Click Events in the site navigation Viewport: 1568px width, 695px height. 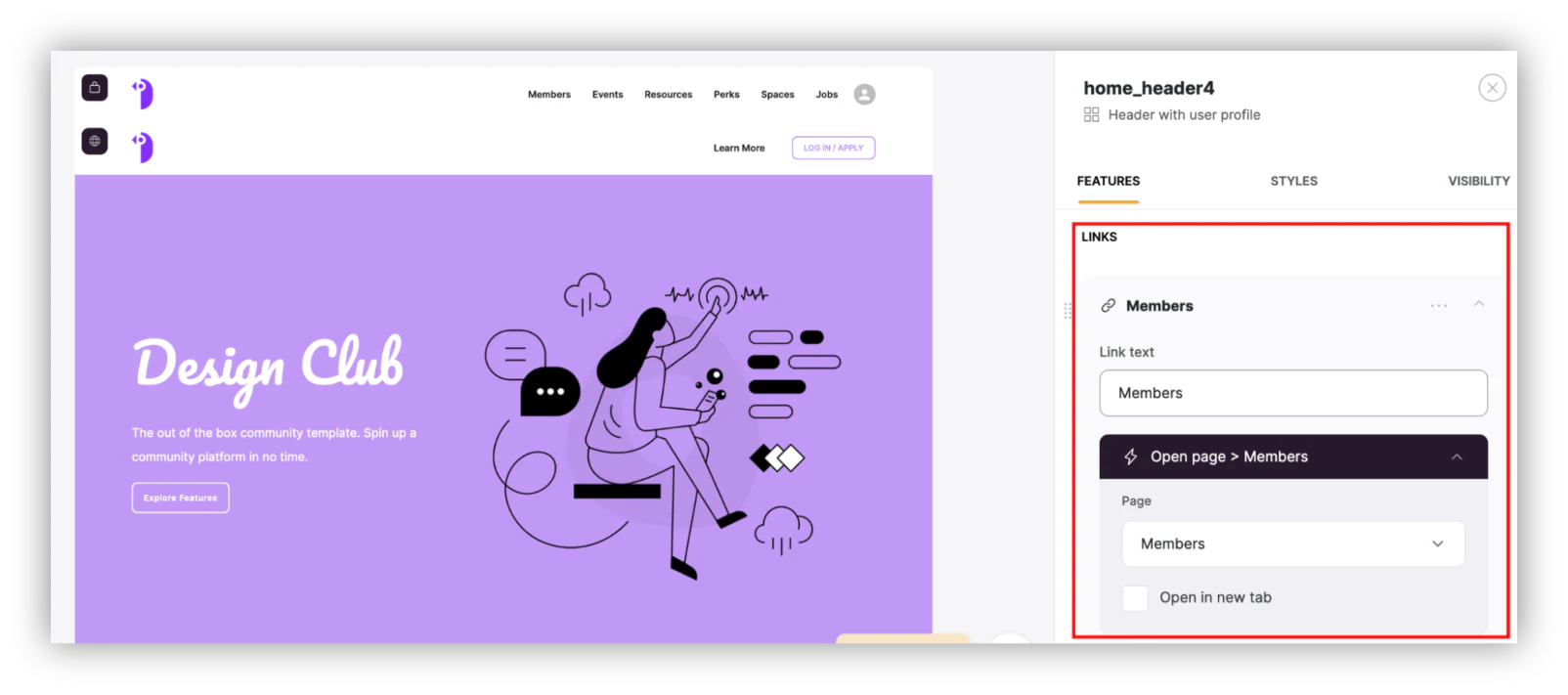click(x=607, y=95)
